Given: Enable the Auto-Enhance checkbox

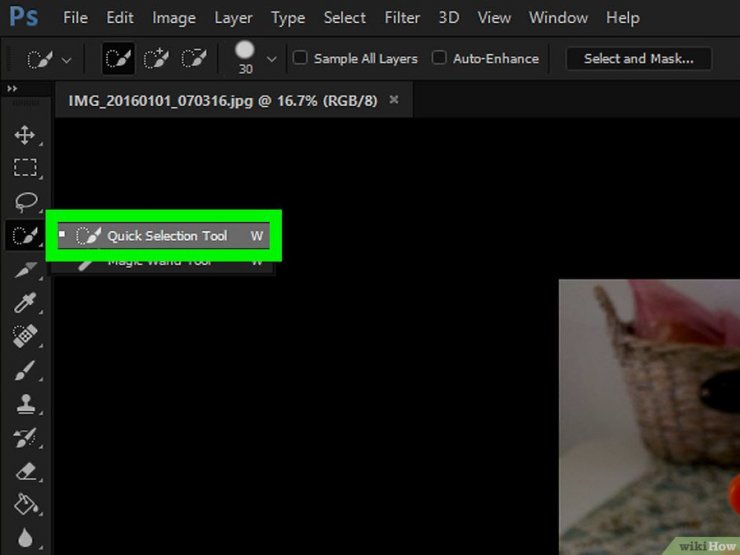Looking at the screenshot, I should click(439, 58).
